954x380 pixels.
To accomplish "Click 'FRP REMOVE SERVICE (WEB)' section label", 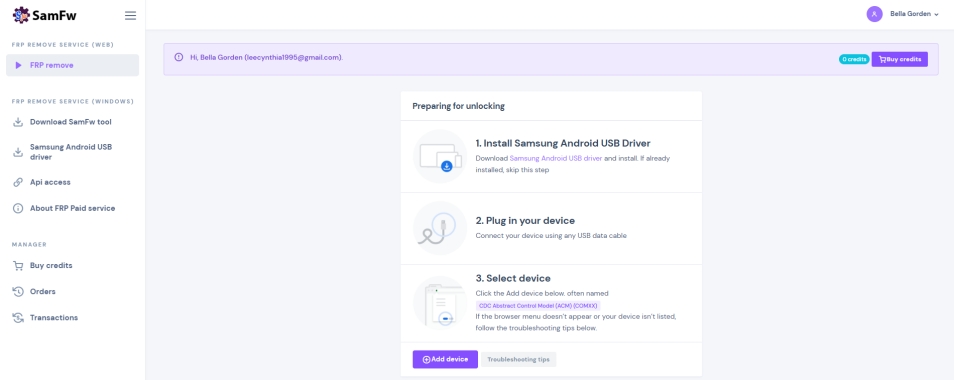I will [63, 45].
